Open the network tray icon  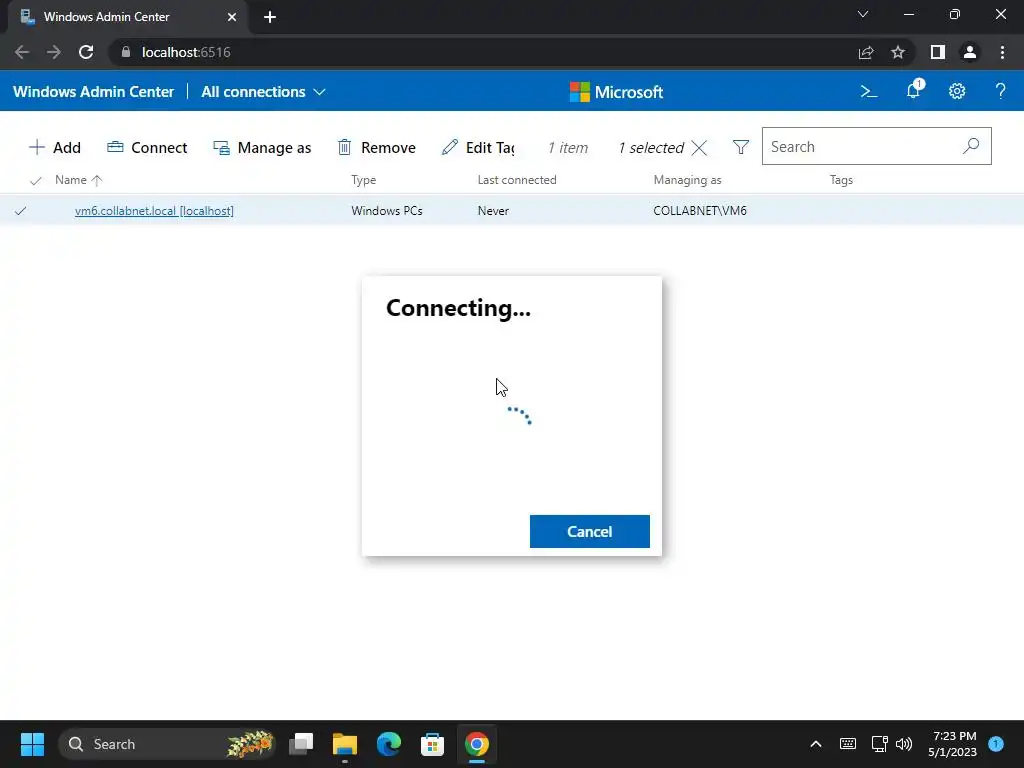879,744
